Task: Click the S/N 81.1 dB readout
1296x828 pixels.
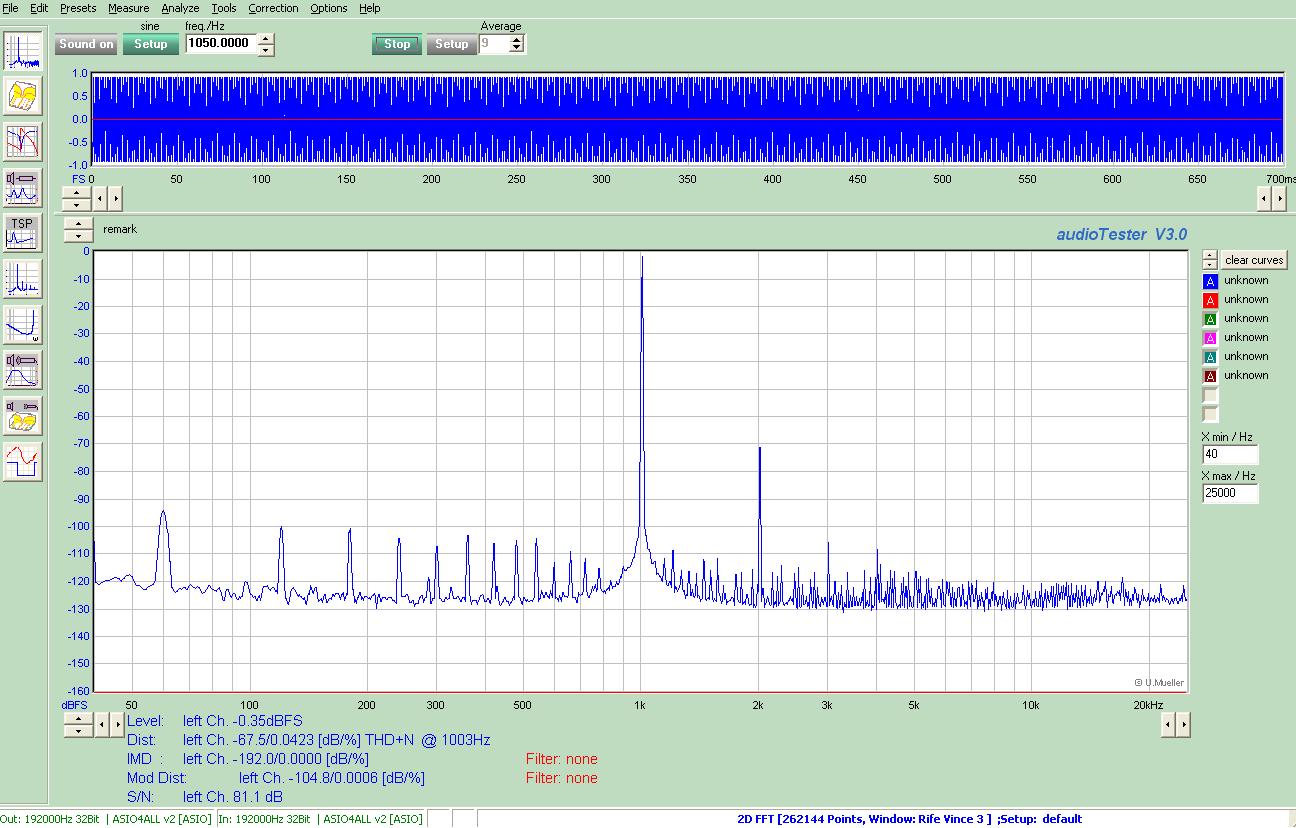Action: [205, 797]
